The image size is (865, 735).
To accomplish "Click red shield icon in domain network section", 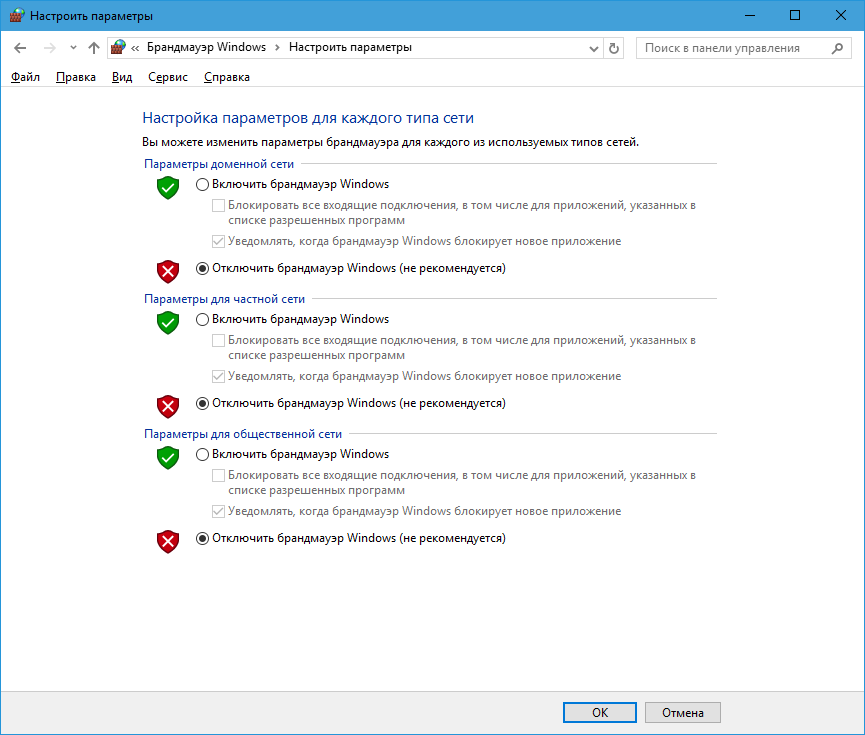I will click(168, 271).
